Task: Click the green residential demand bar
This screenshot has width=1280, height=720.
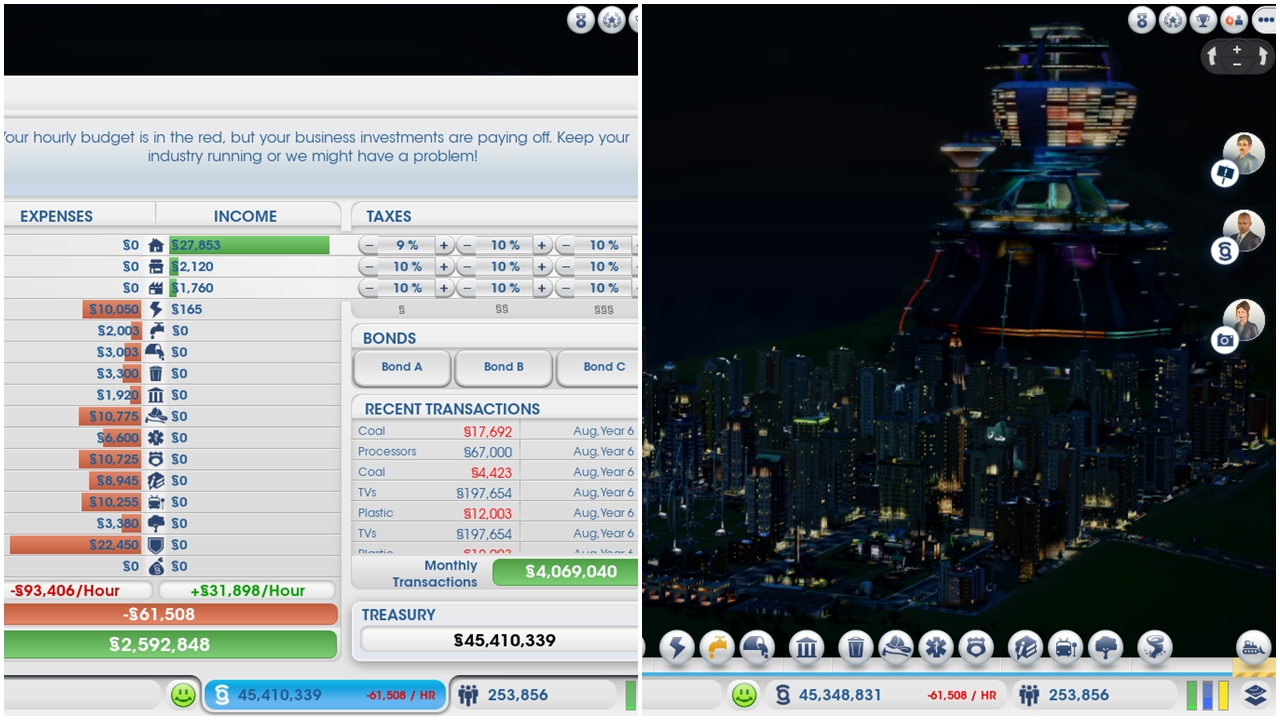Action: click(x=1192, y=695)
